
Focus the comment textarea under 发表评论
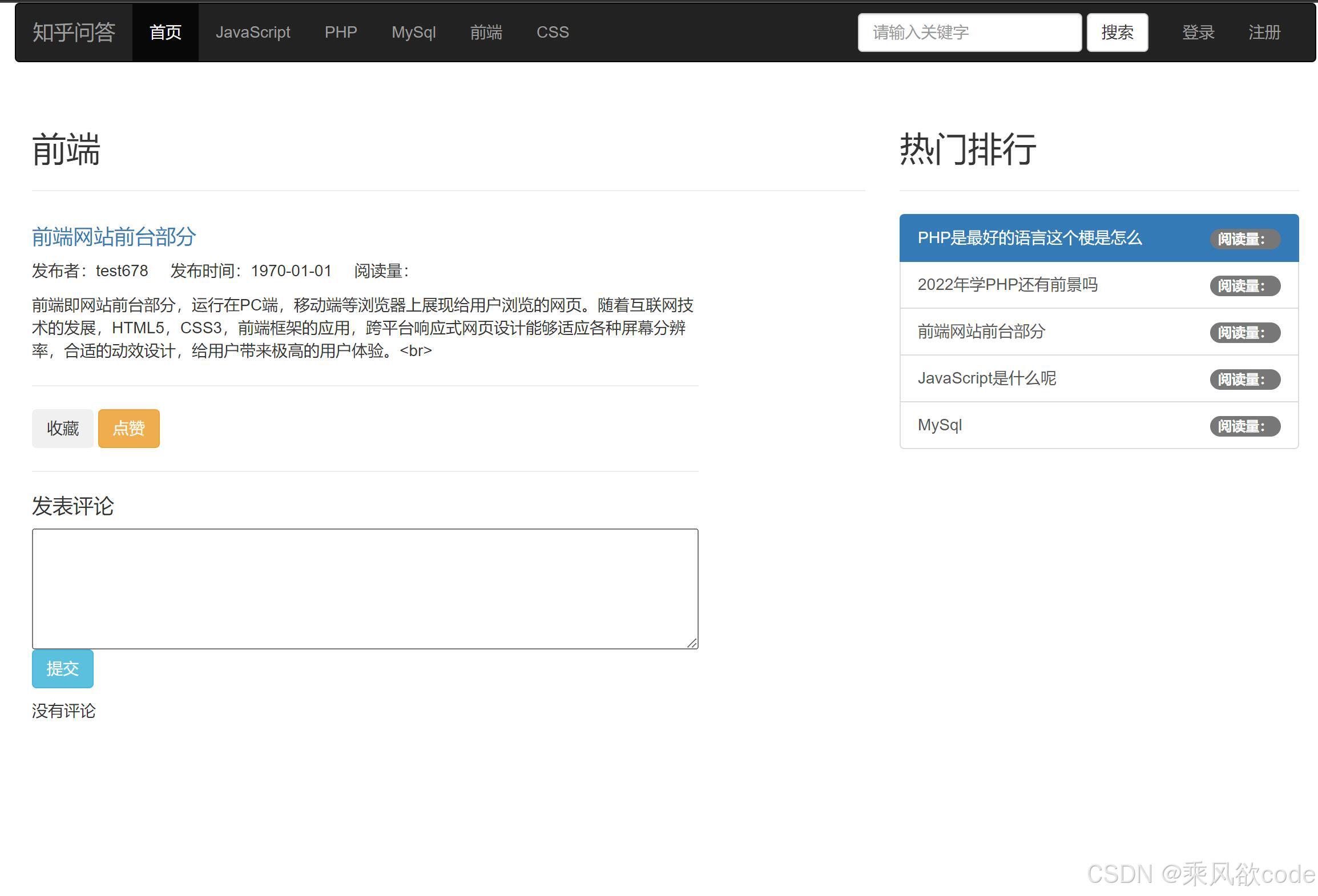[x=365, y=588]
